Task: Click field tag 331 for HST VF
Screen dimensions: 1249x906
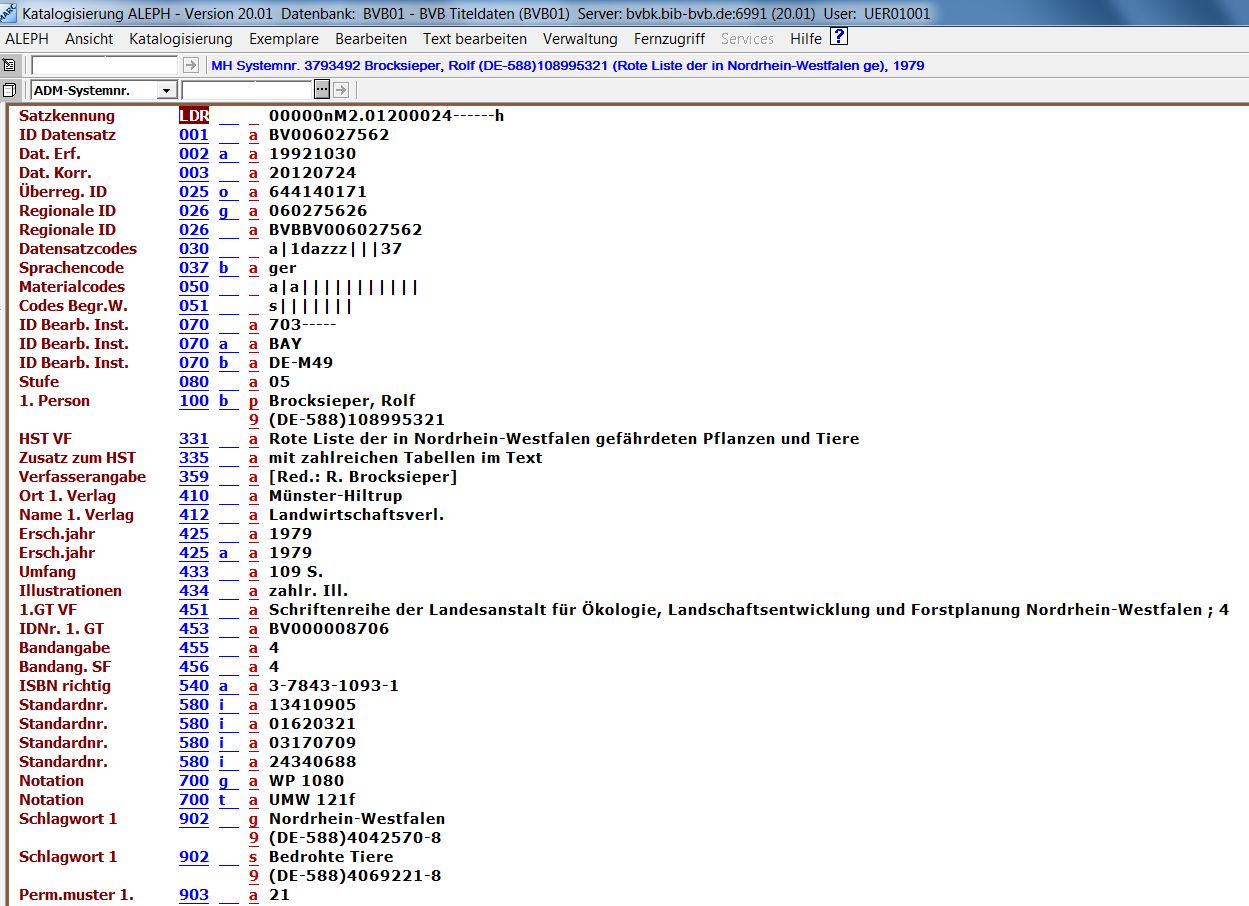Action: coord(194,439)
